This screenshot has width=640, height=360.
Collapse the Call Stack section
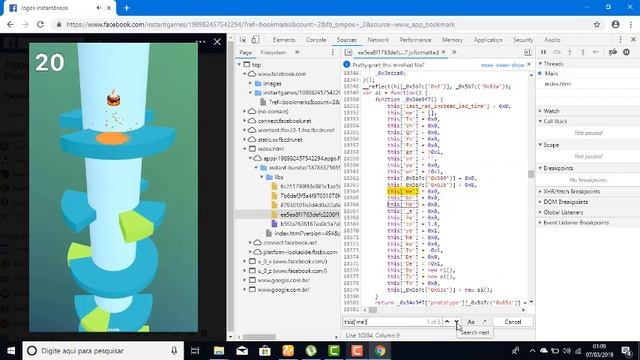point(540,121)
